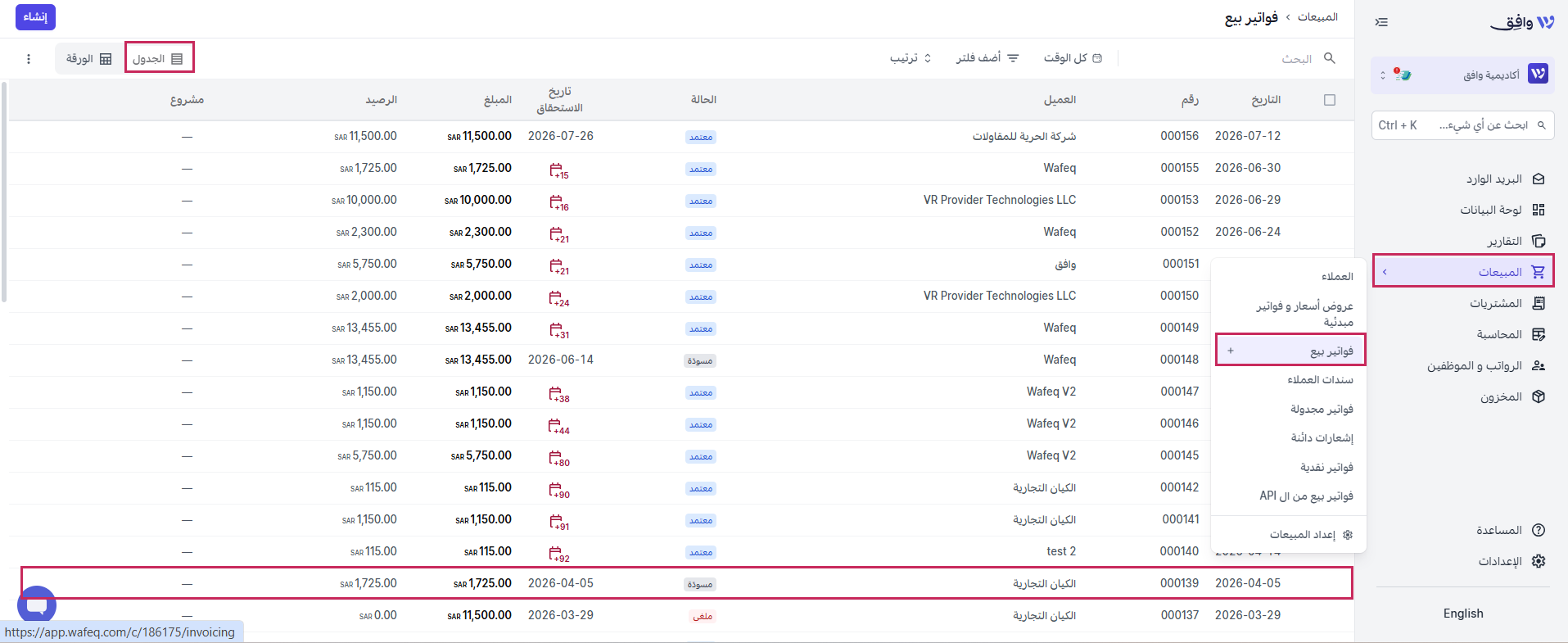Select إشعارات دائنة in the sales submenu

[x=1322, y=438]
